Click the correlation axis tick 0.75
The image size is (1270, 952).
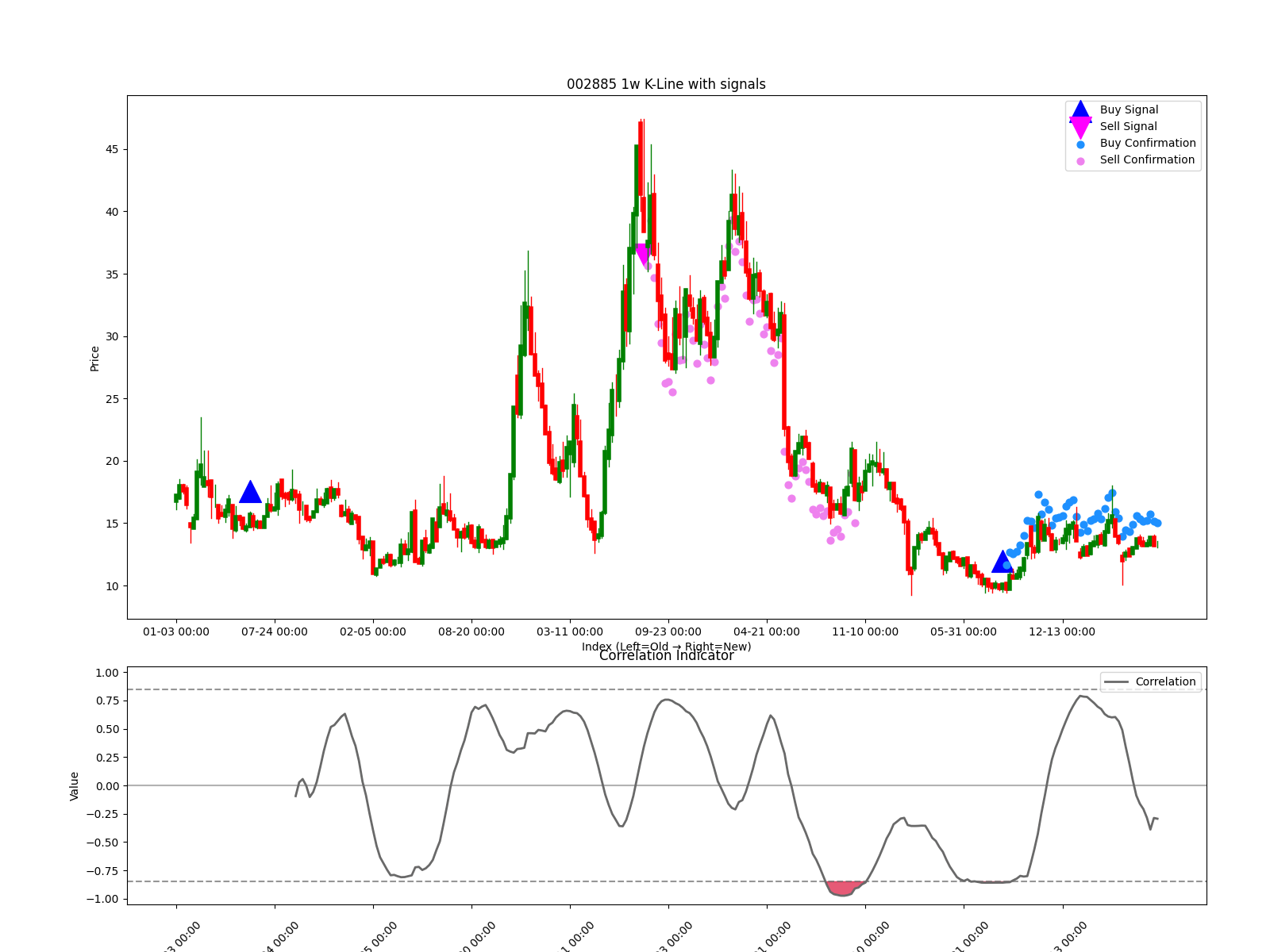tap(106, 701)
